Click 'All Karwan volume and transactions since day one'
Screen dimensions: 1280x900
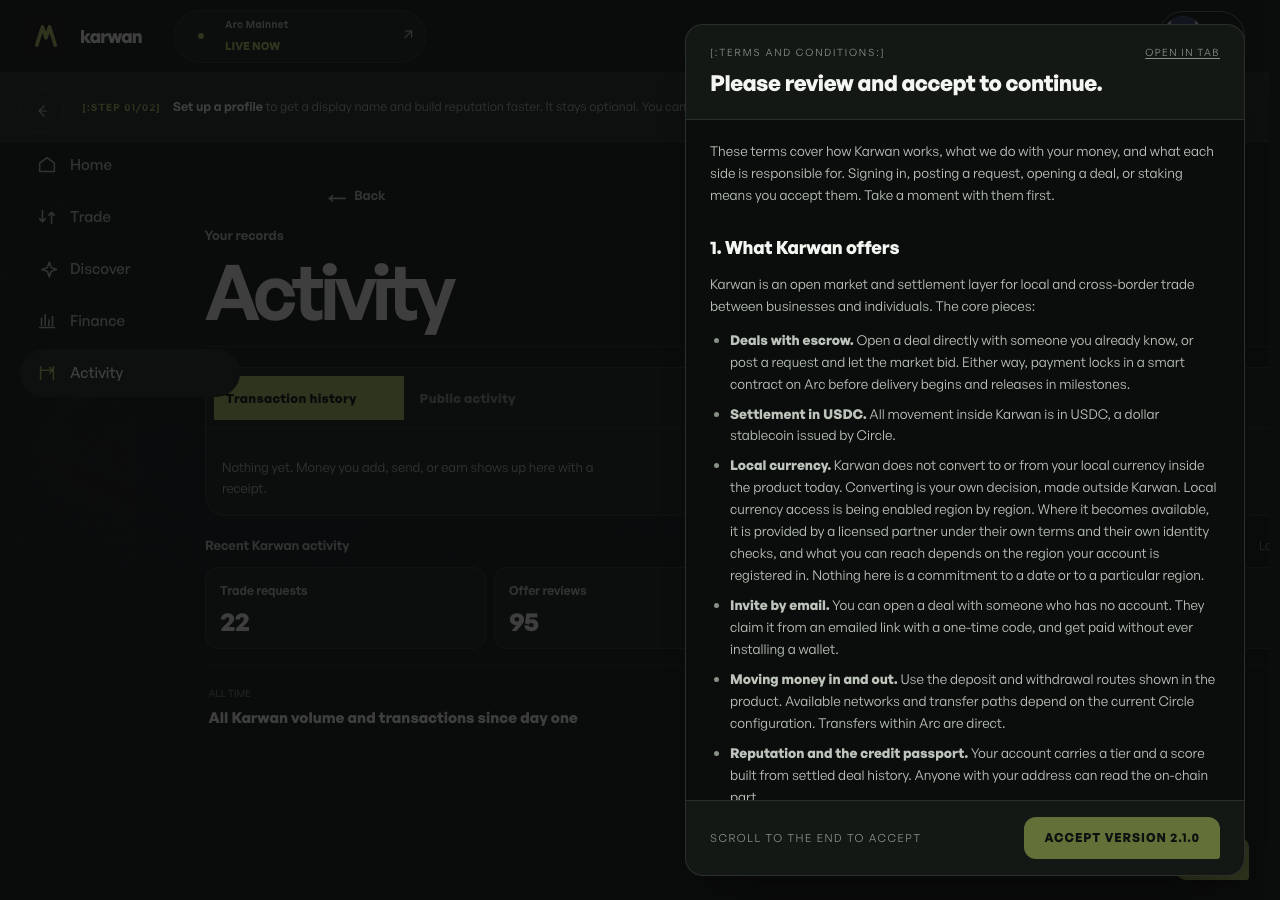point(393,718)
